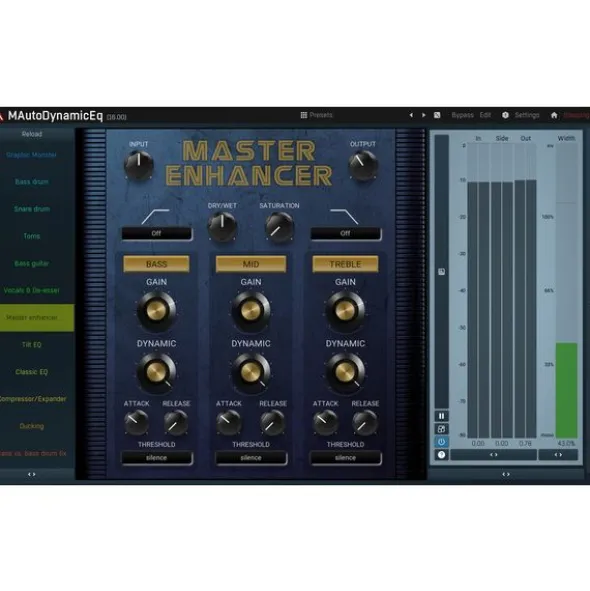Go to next preset with right arrow
This screenshot has width=590, height=591.
(424, 115)
